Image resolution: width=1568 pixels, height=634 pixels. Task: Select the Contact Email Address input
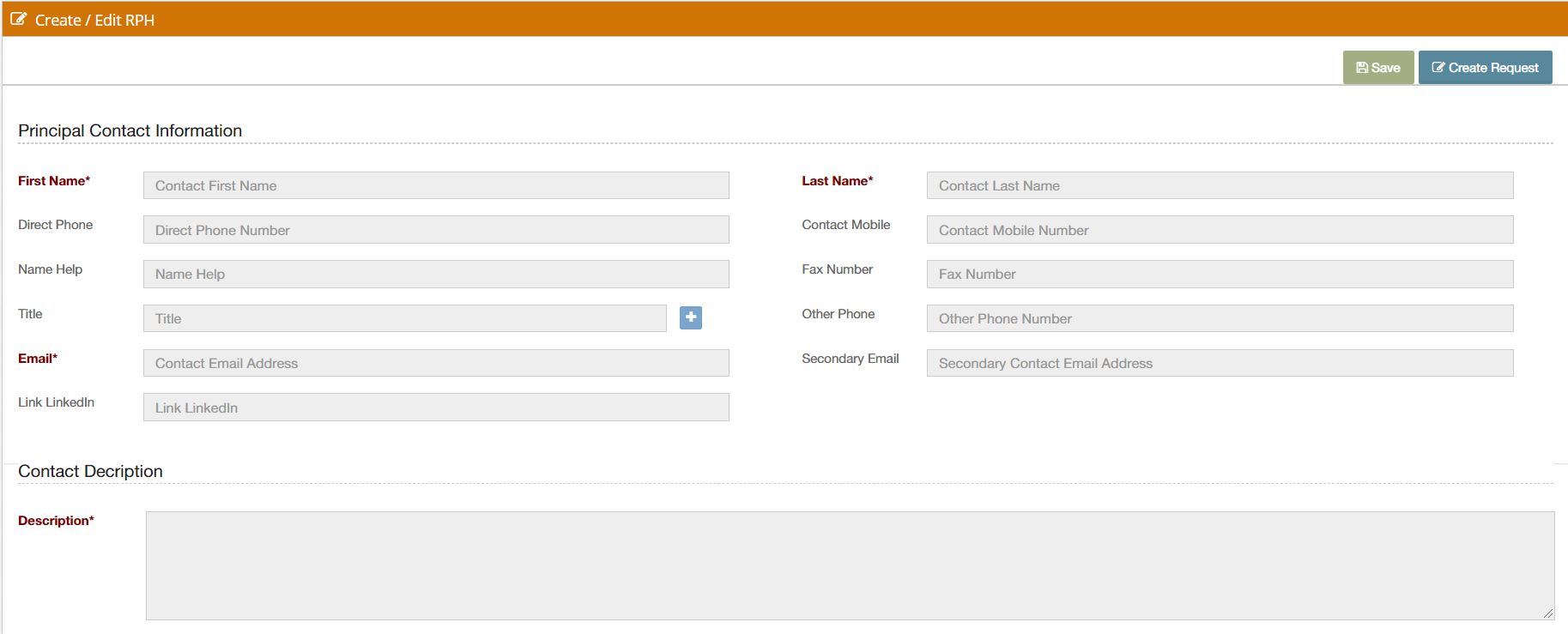(x=436, y=363)
